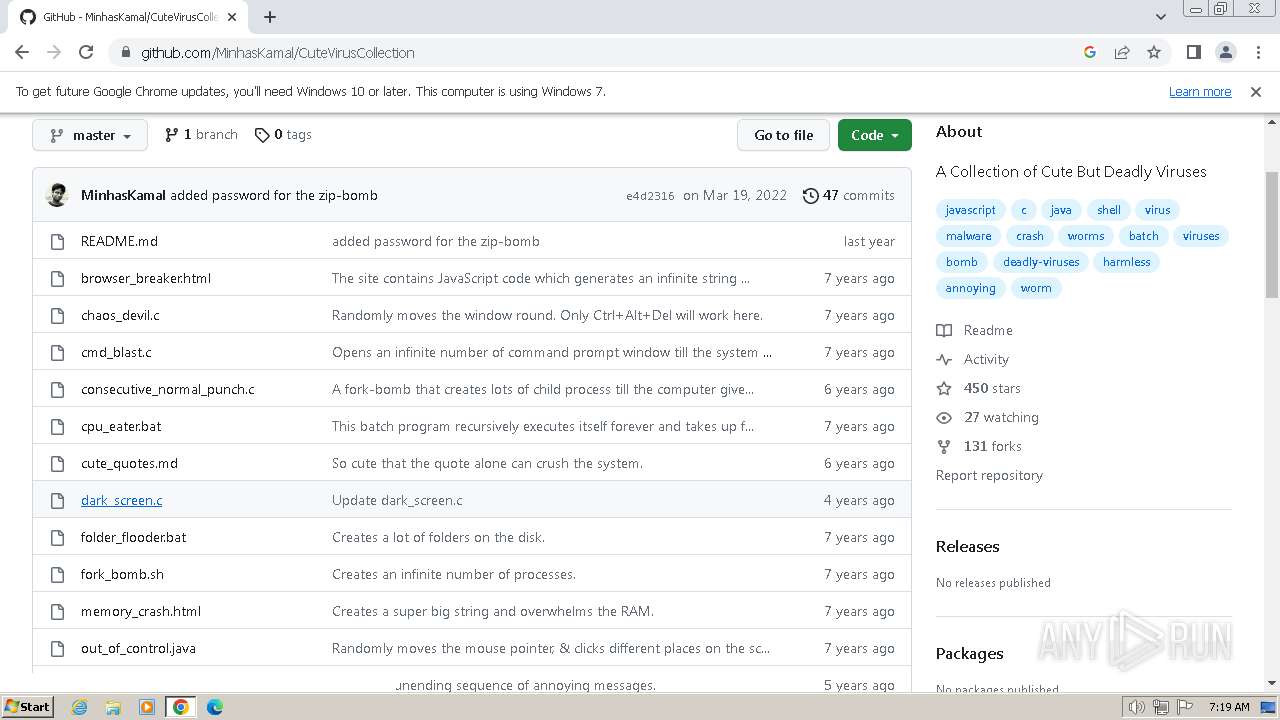Open the chaos_devil.c file
1280x720 pixels.
pyautogui.click(x=120, y=315)
